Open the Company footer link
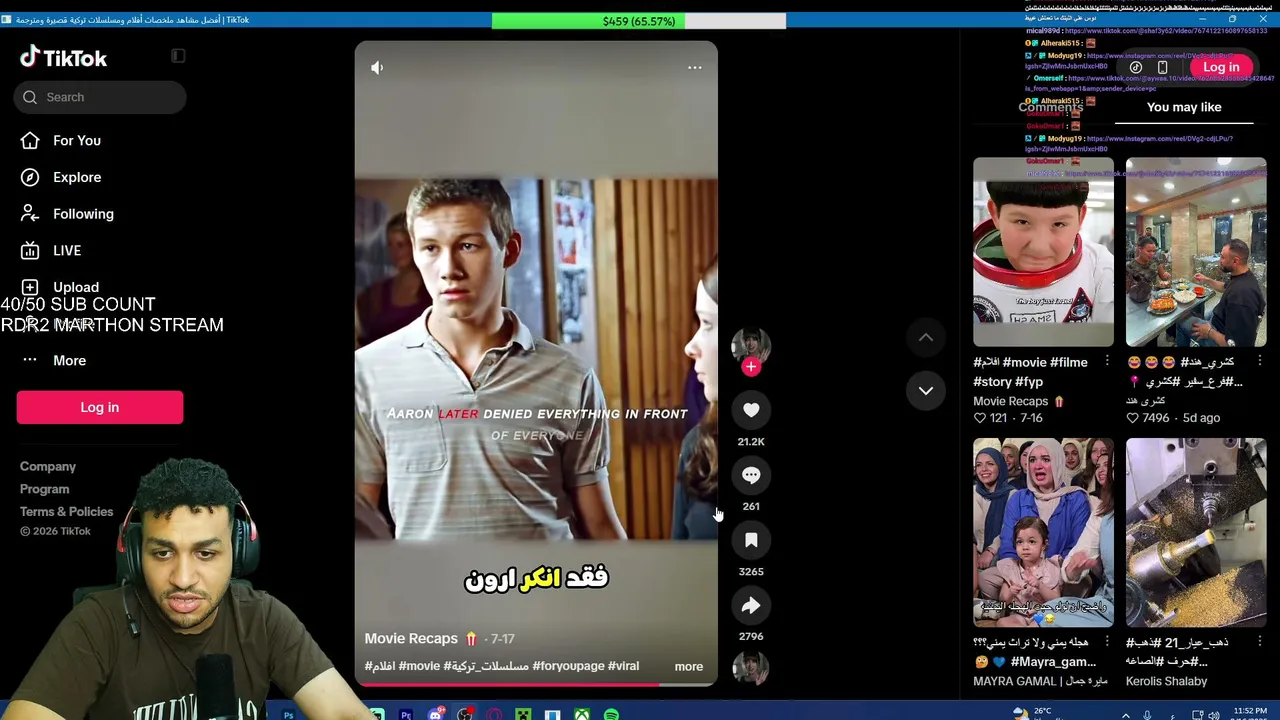The width and height of the screenshot is (1280, 720). coord(48,467)
